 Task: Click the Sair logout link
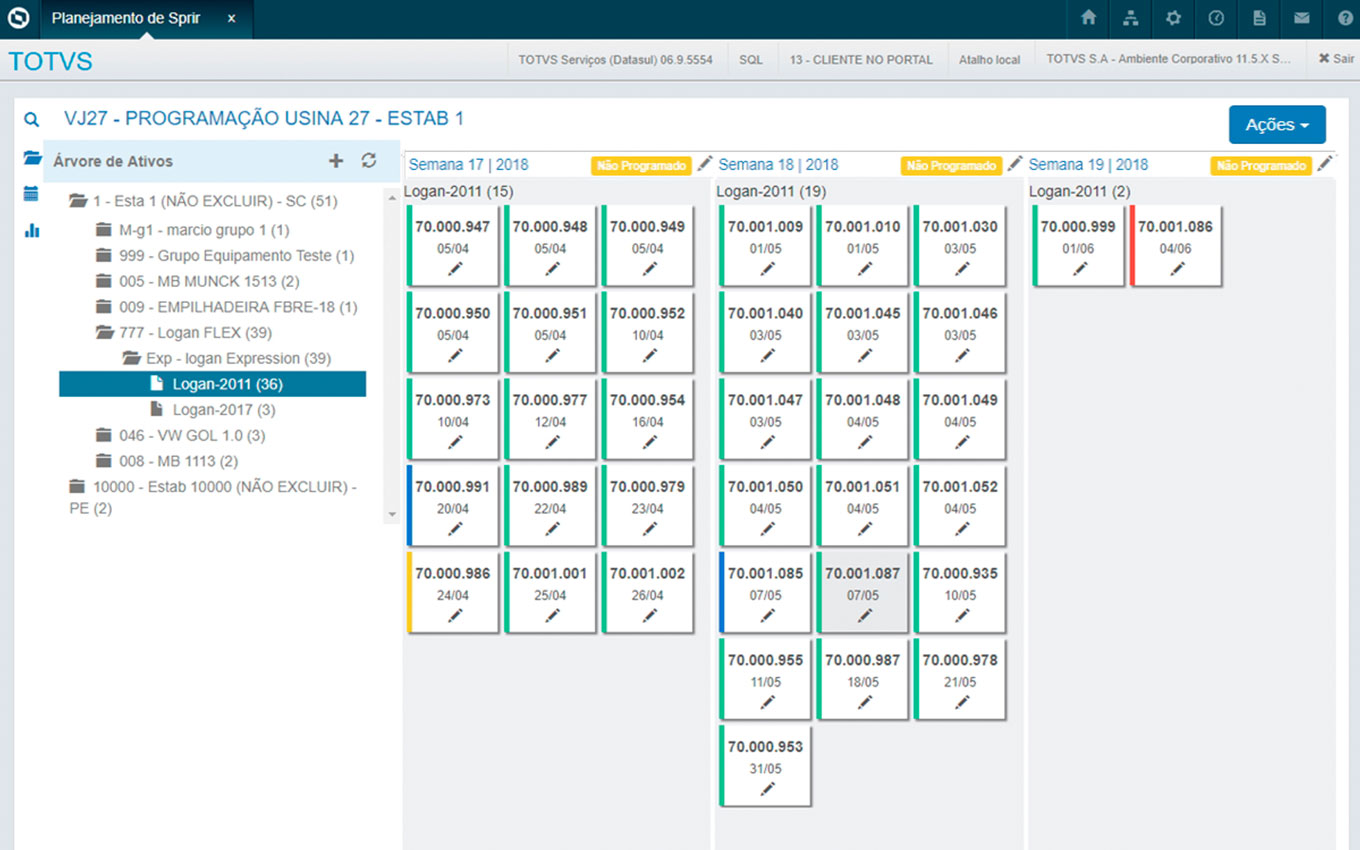click(x=1336, y=59)
